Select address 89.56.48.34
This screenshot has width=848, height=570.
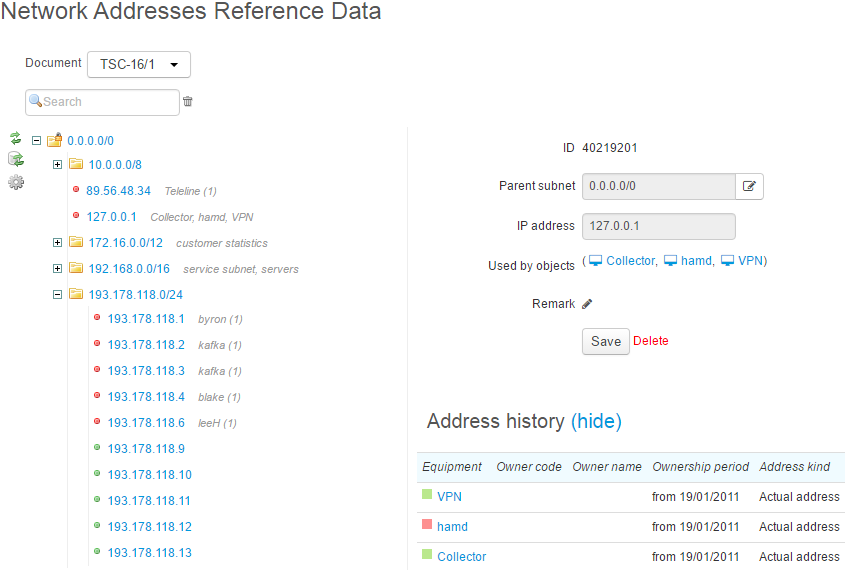coord(118,190)
